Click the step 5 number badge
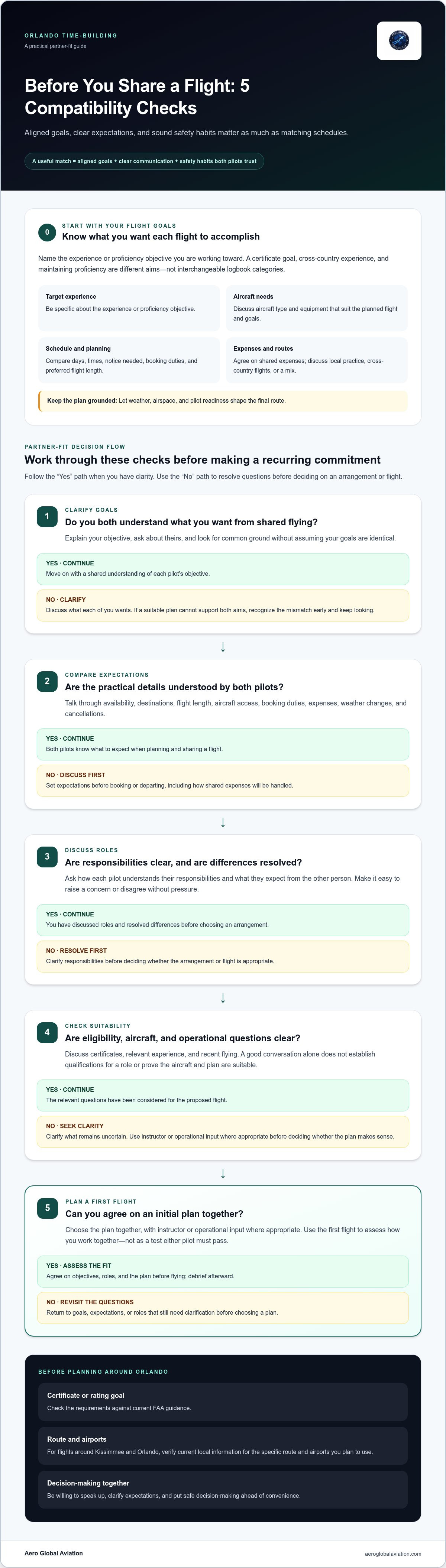Image resolution: width=446 pixels, height=1568 pixels. click(48, 1208)
